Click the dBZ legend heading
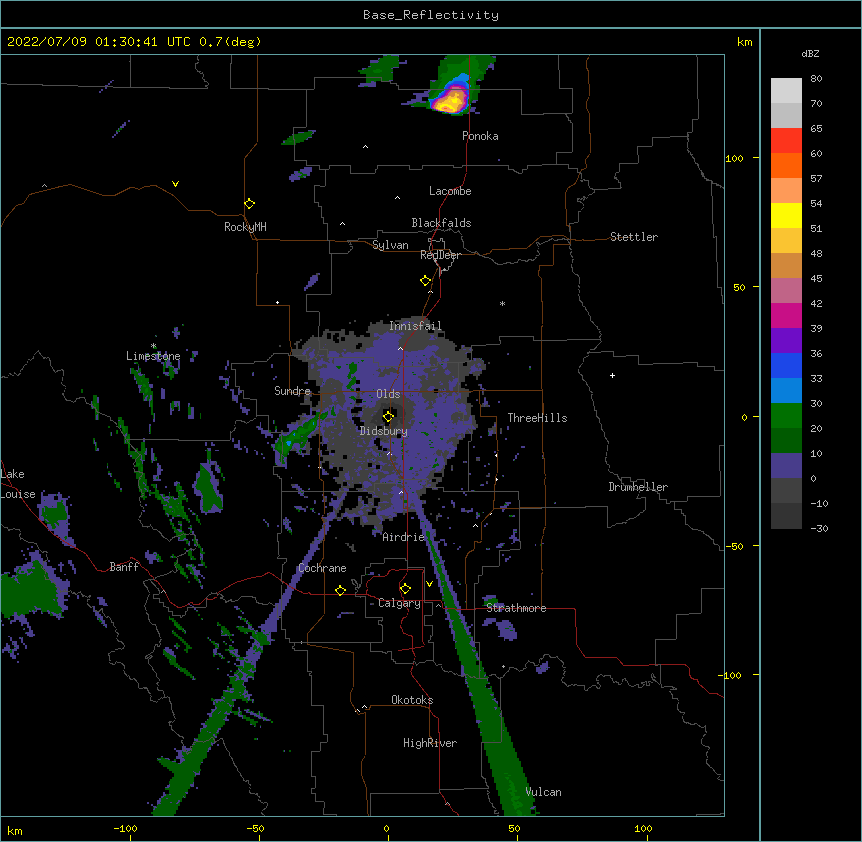The height and width of the screenshot is (842, 862). point(810,53)
